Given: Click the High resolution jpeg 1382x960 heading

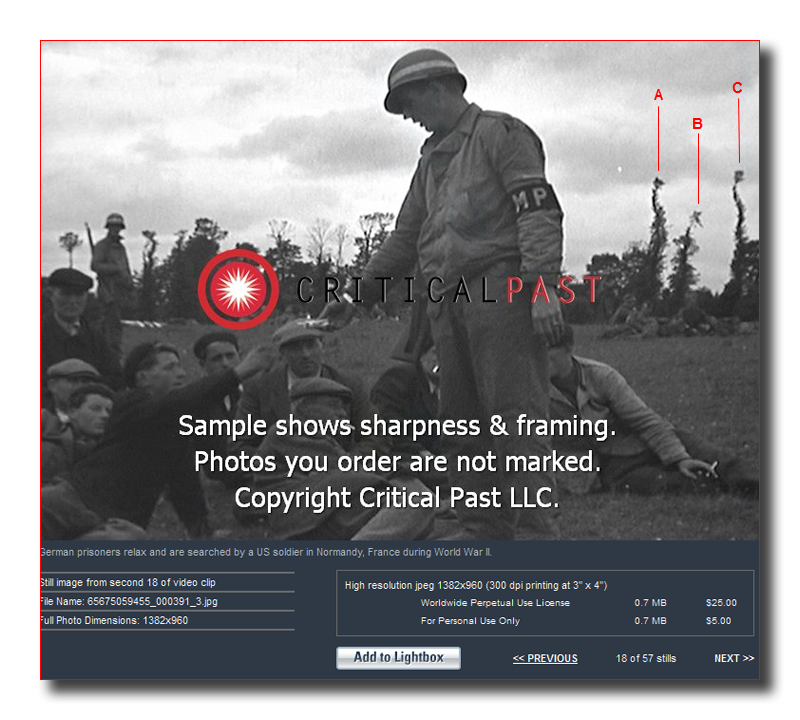Looking at the screenshot, I should [x=476, y=585].
